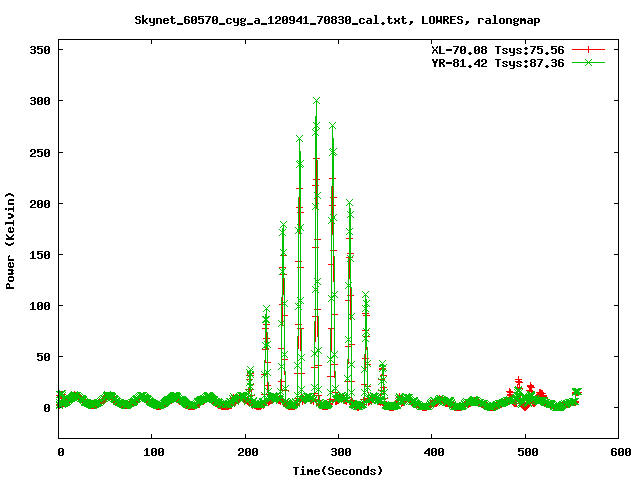Viewport: 640px width, 480px height.
Task: Click the 300 tick label on y-axis
Action: [40, 101]
